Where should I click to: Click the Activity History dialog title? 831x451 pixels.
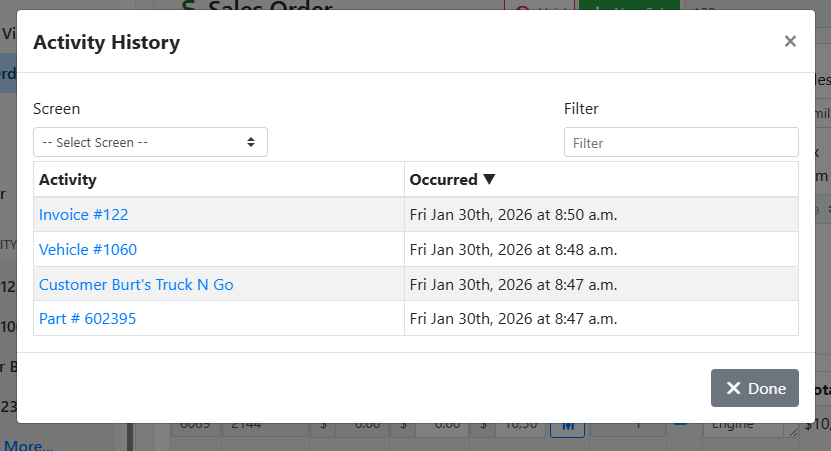click(107, 42)
